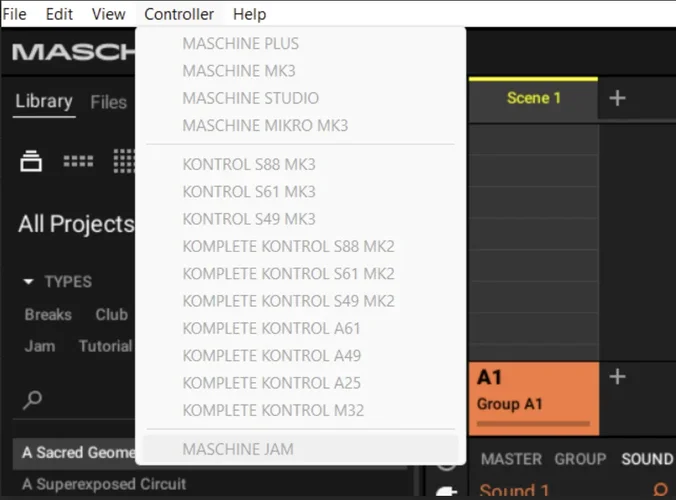
Task: Switch to MASTER tab
Action: pyautogui.click(x=511, y=459)
